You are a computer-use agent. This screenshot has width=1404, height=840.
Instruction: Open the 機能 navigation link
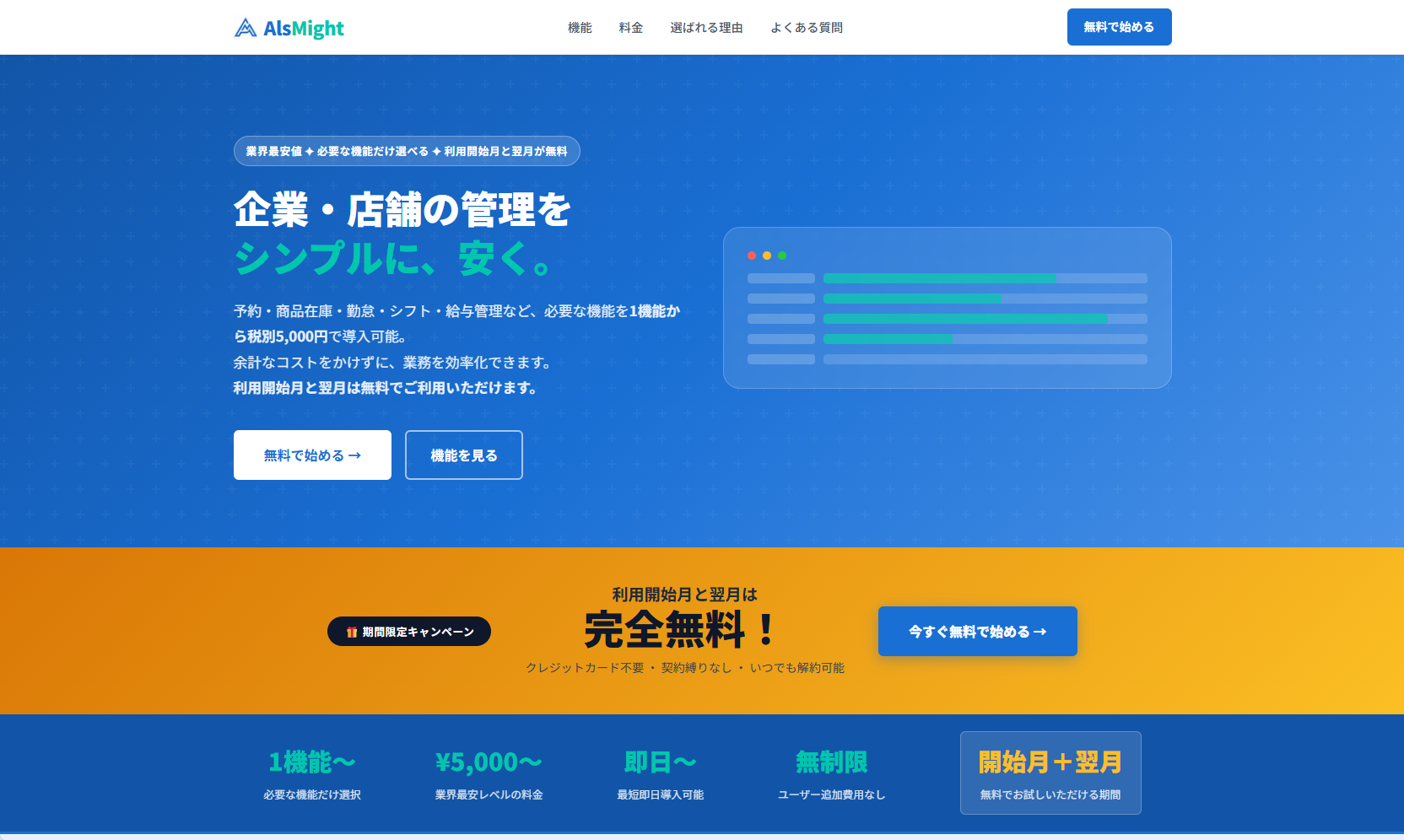point(580,28)
